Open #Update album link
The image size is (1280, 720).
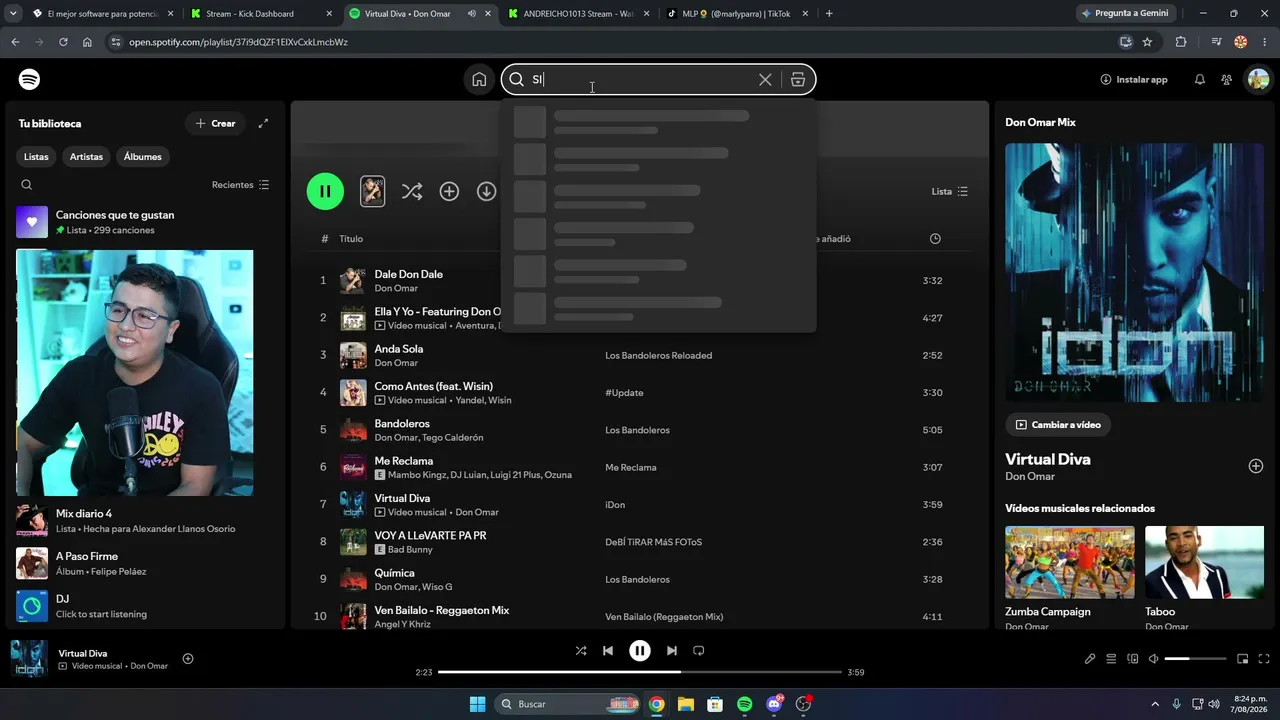point(624,393)
